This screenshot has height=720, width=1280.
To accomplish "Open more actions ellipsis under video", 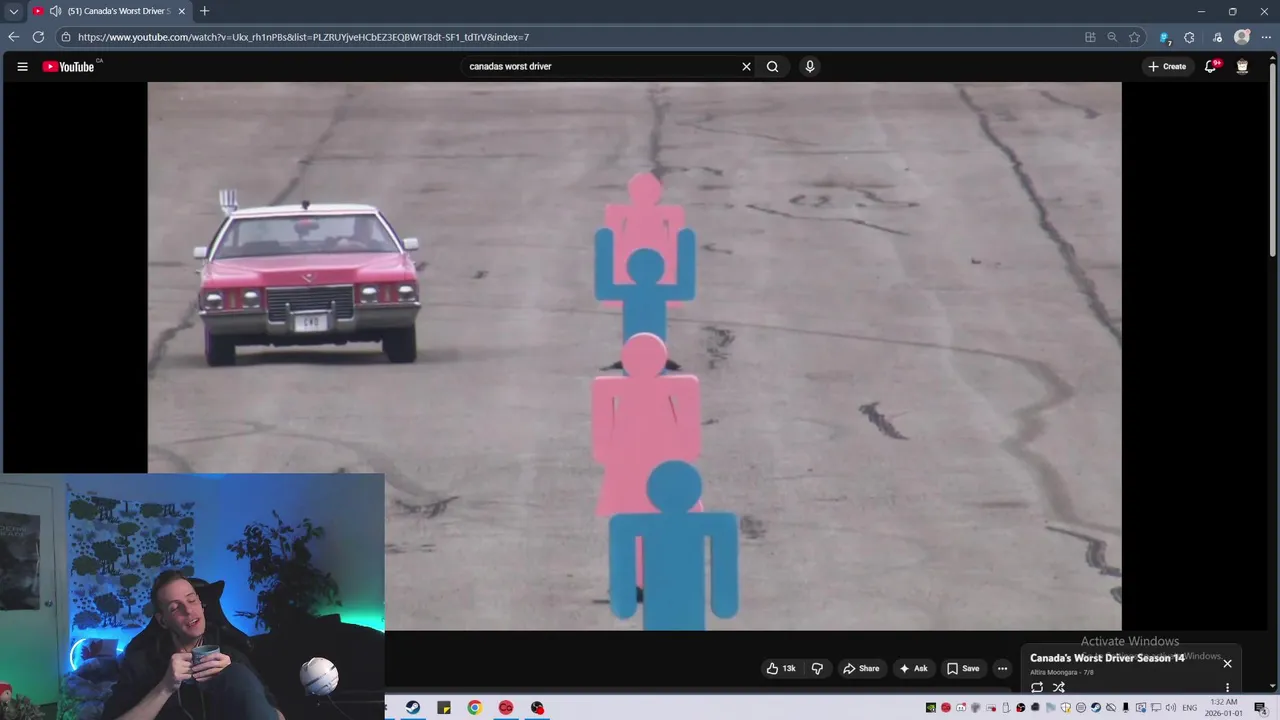I will pos(1002,668).
